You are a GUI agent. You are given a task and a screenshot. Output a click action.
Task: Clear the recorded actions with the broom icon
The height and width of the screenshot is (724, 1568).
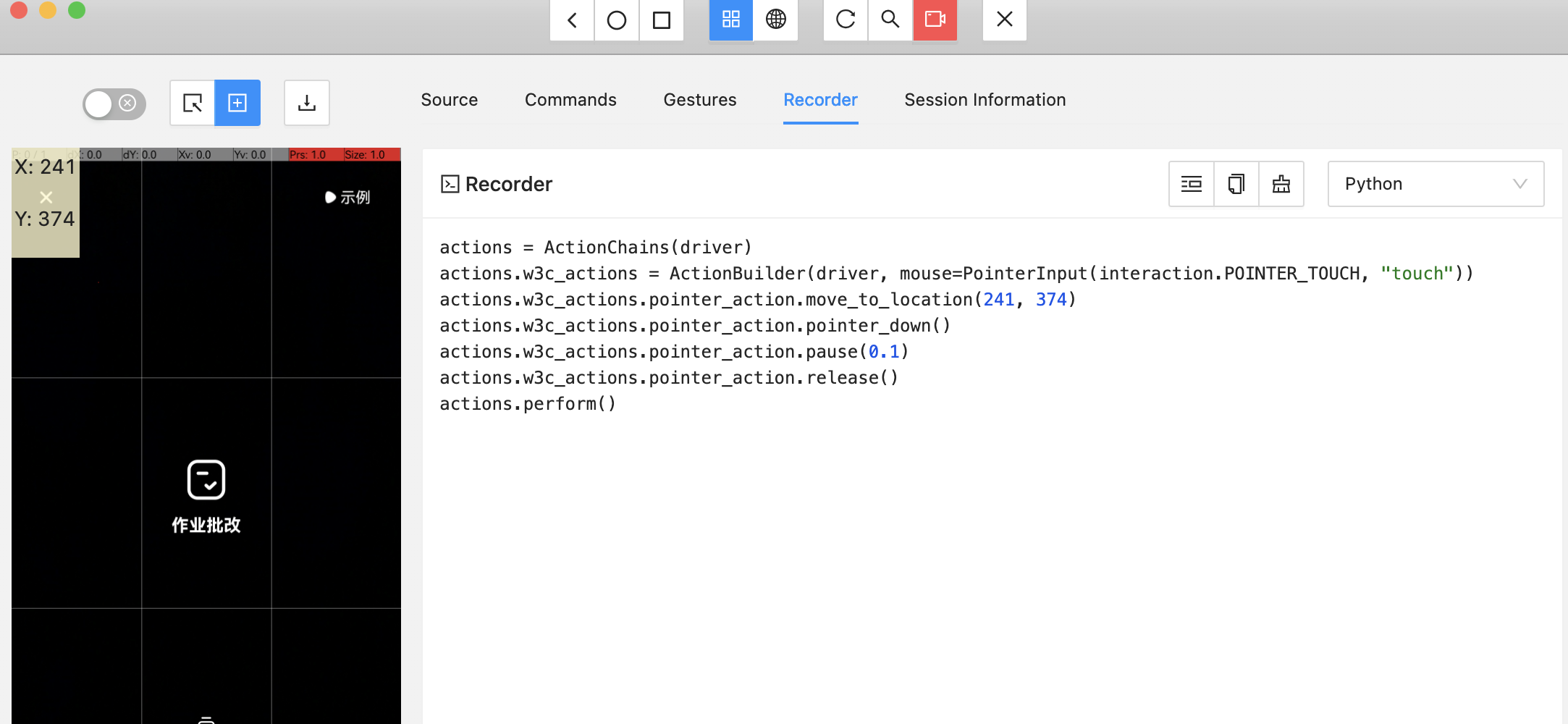pyautogui.click(x=1281, y=184)
